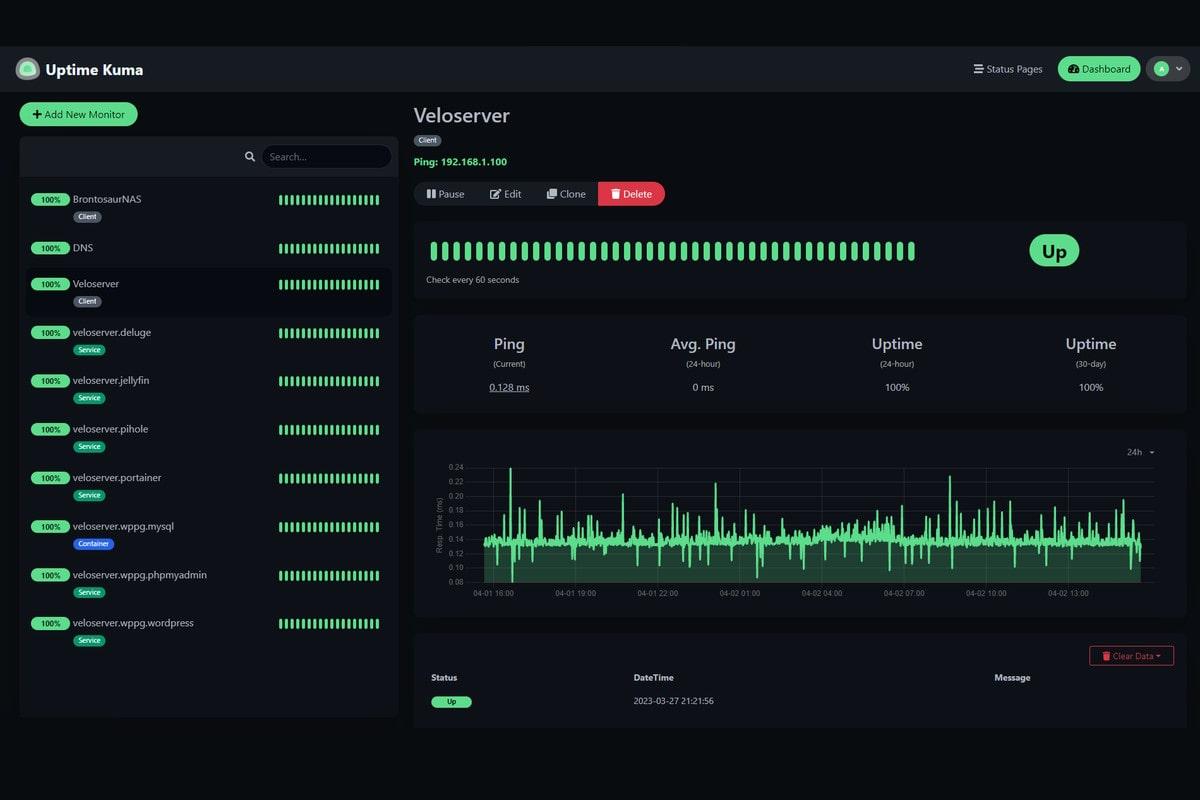Click the heartbeat bar for veloserver.pihole
The width and height of the screenshot is (1200, 800).
(x=329, y=430)
